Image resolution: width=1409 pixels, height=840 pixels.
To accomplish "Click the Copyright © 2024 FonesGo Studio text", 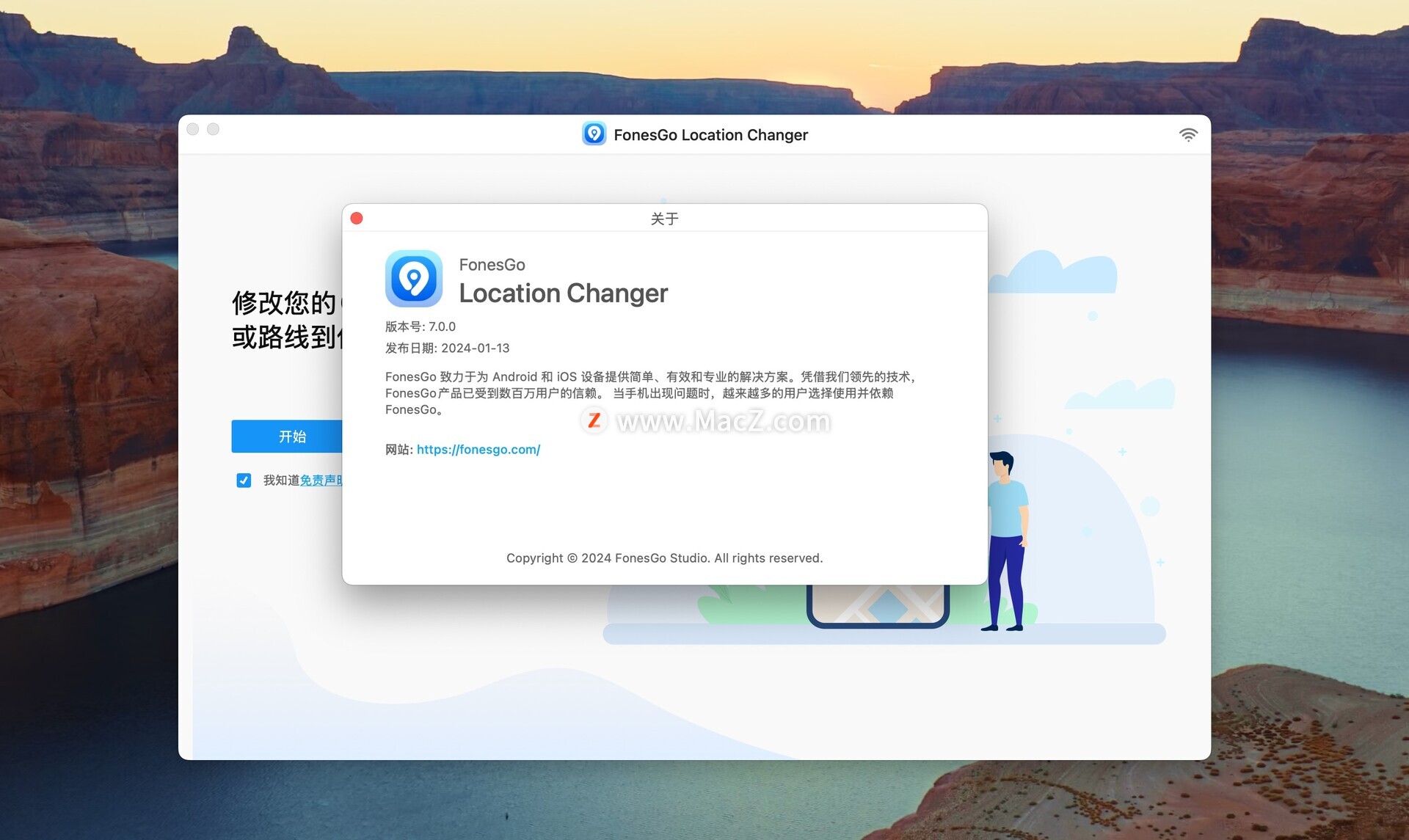I will (x=665, y=558).
